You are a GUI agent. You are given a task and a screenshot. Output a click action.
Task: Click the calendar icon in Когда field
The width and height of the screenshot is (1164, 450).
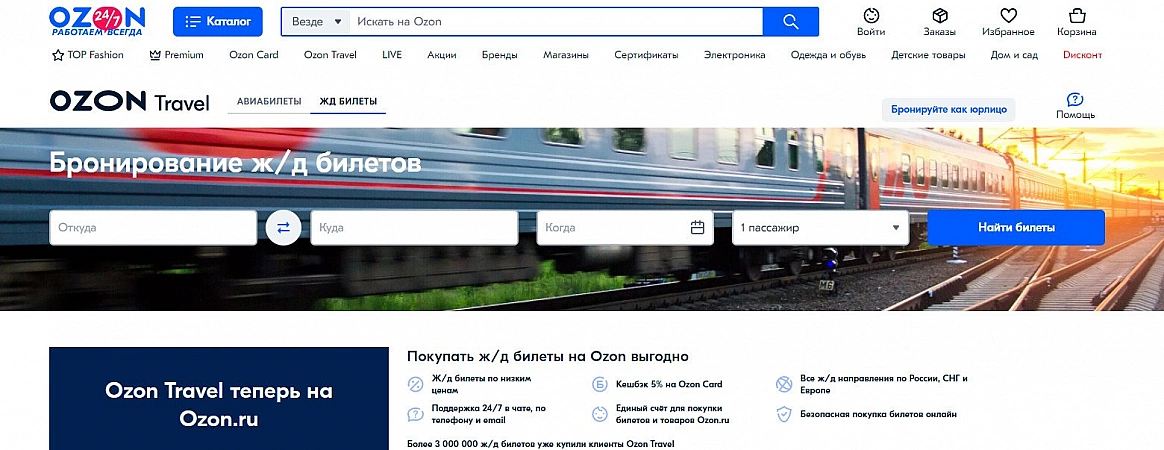point(698,228)
